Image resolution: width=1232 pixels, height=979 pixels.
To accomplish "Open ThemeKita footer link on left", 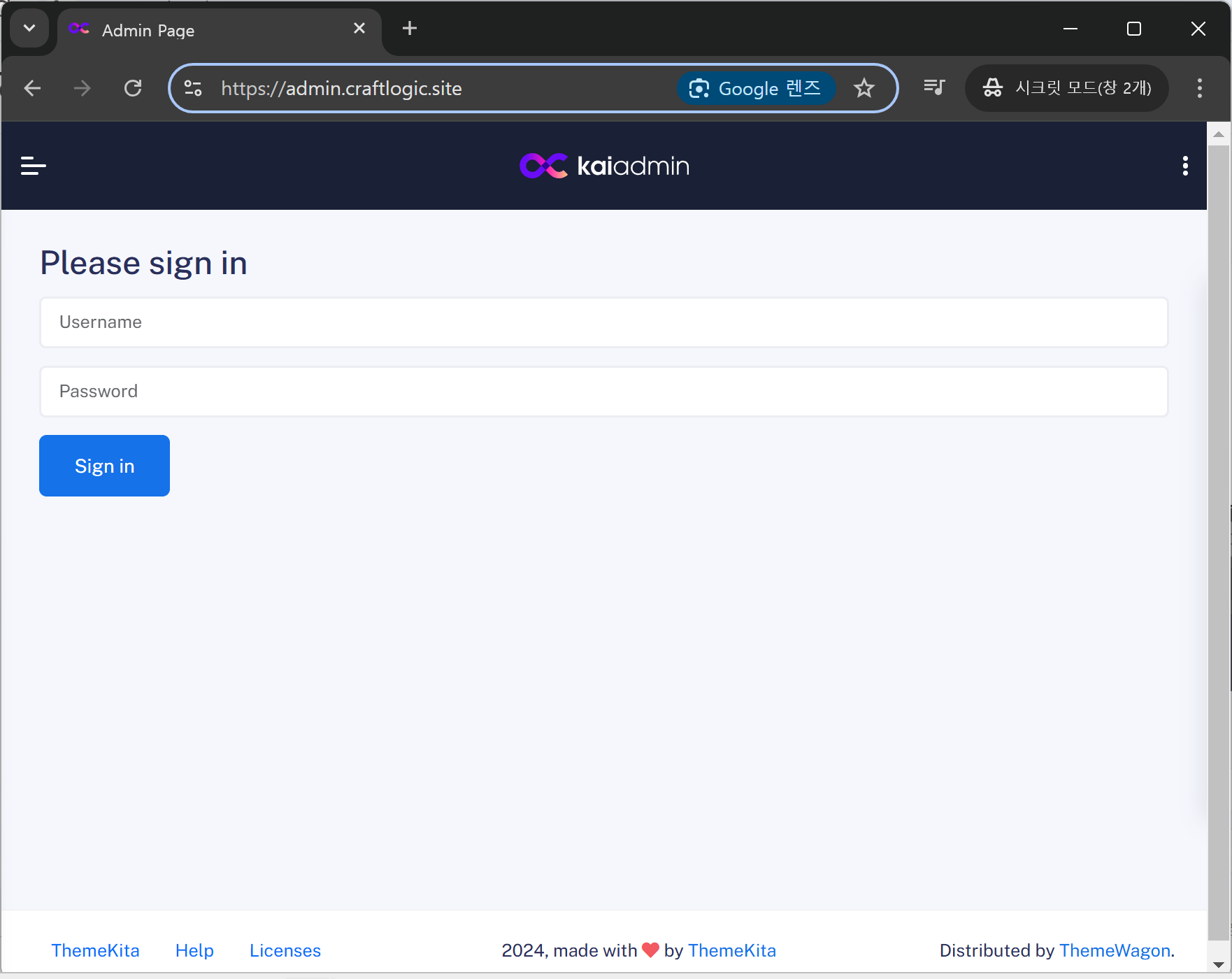I will [x=95, y=950].
